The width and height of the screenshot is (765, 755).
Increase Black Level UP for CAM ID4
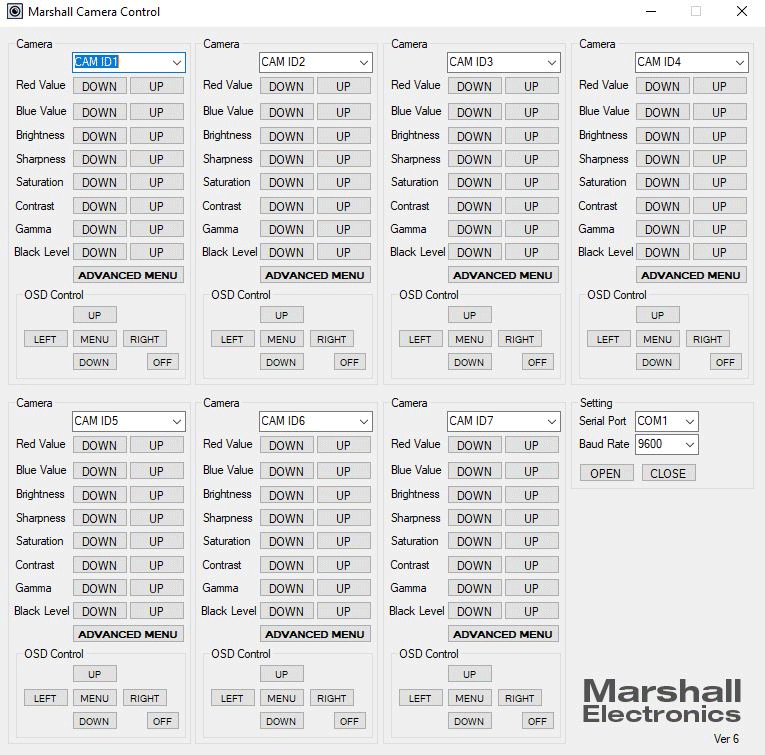coord(720,252)
